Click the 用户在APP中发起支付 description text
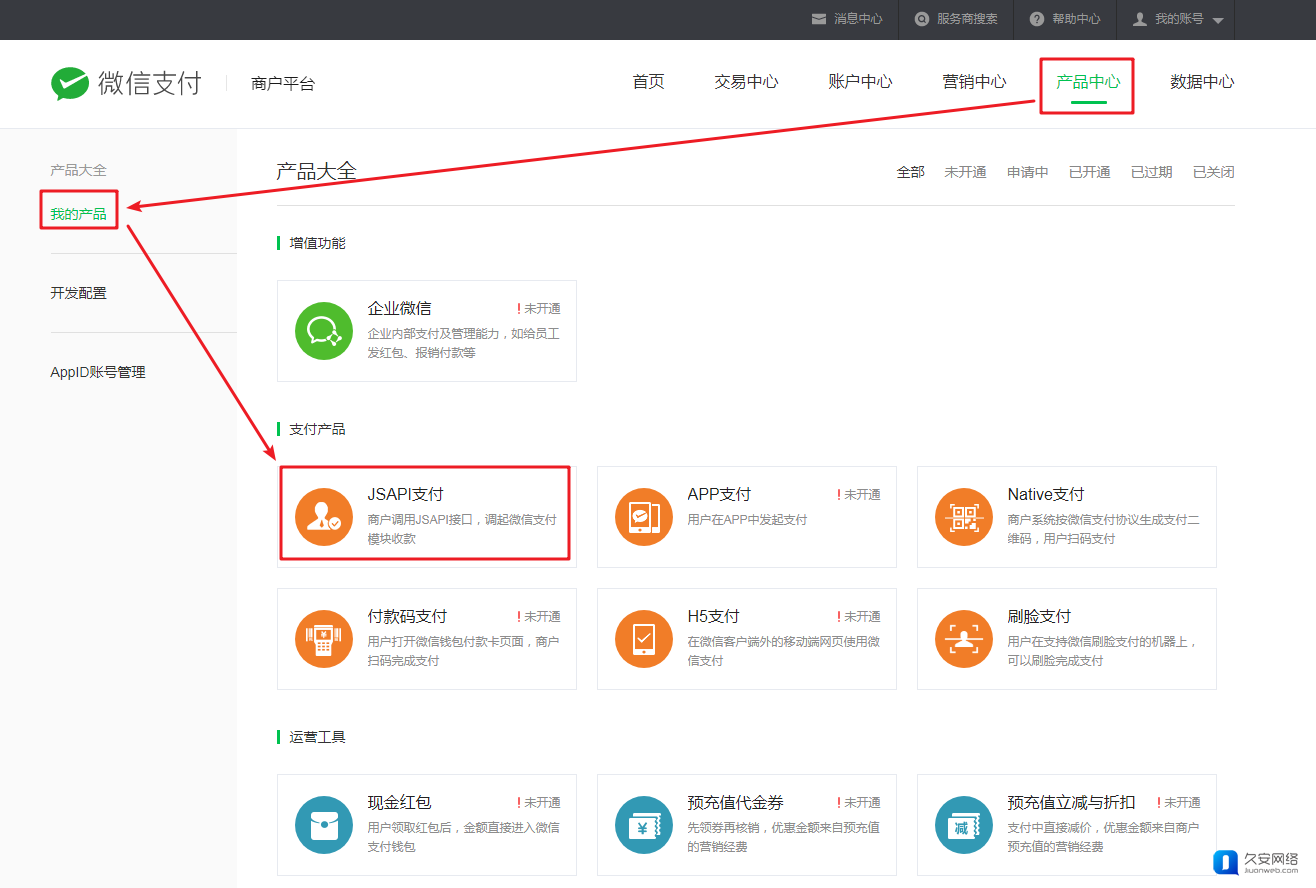This screenshot has width=1316, height=888. (x=747, y=520)
